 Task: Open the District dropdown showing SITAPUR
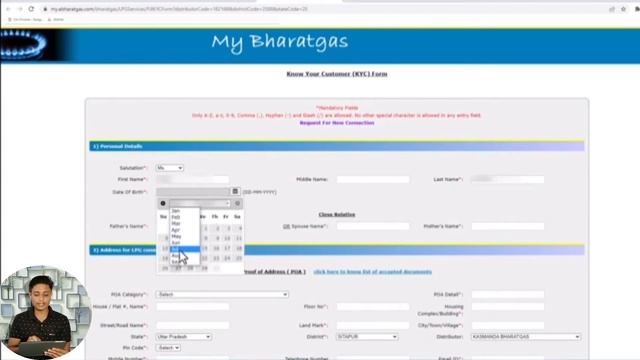[x=367, y=337]
